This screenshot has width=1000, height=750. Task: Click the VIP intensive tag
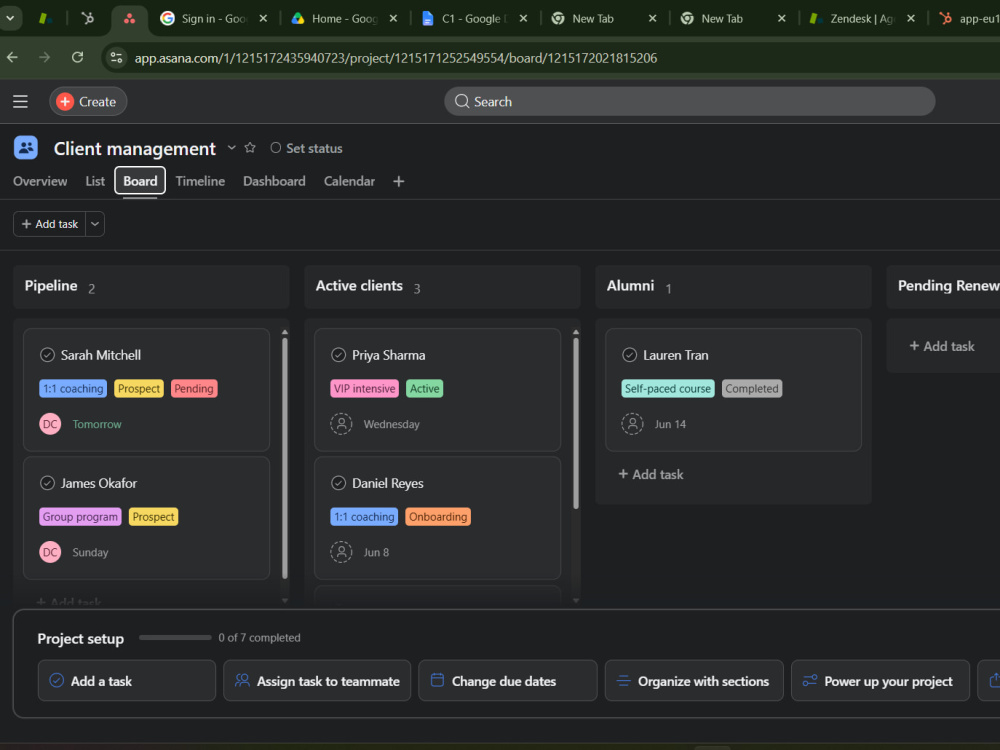click(x=365, y=389)
